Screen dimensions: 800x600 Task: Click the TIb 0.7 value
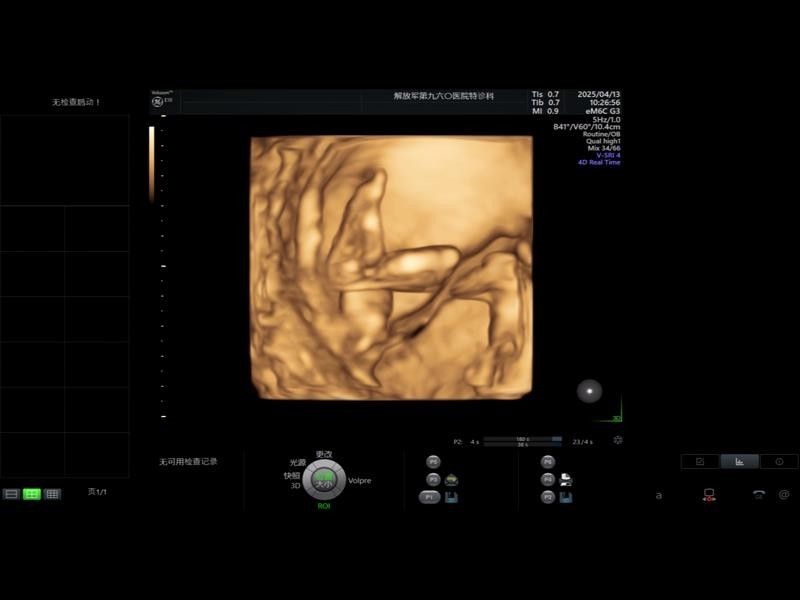click(x=545, y=103)
